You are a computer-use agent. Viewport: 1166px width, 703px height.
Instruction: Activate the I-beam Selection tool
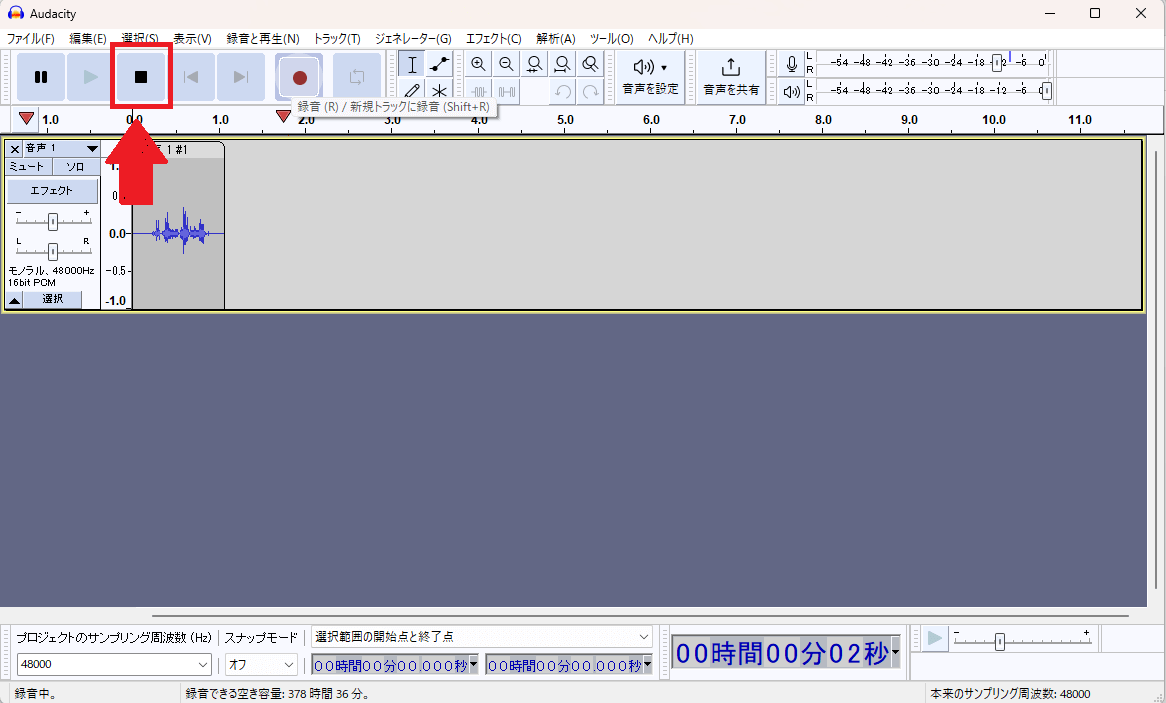[x=412, y=65]
